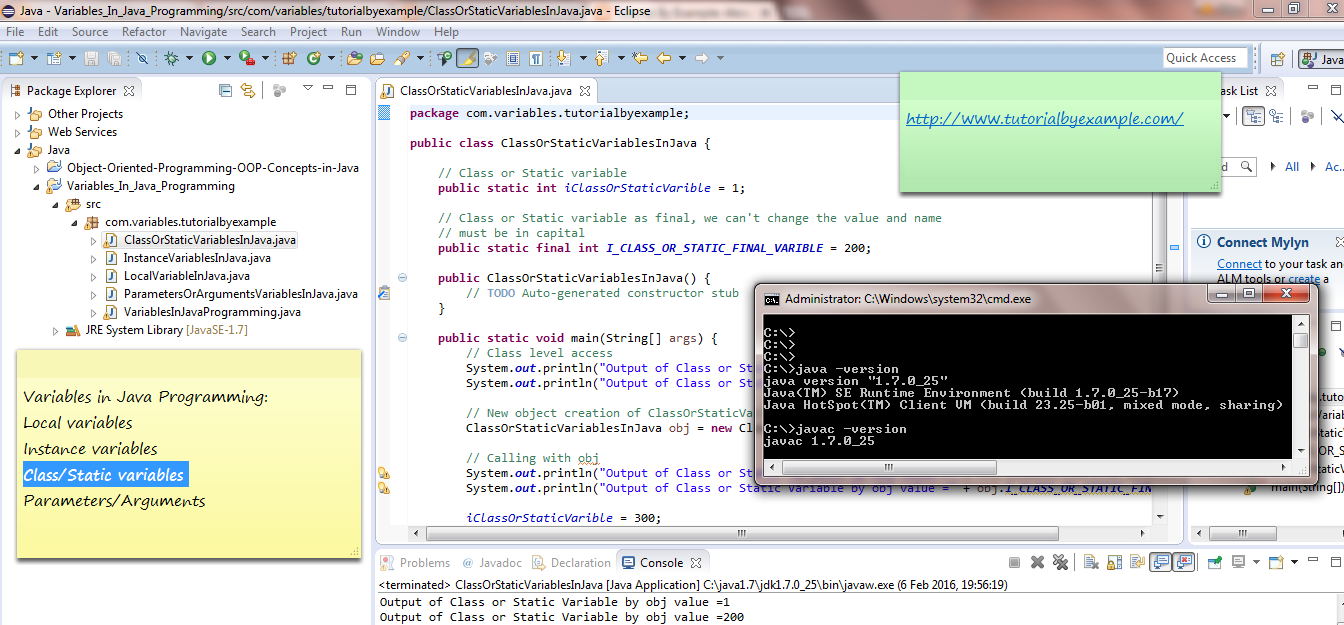Open the Navigate menu
1344x625 pixels.
coord(203,32)
